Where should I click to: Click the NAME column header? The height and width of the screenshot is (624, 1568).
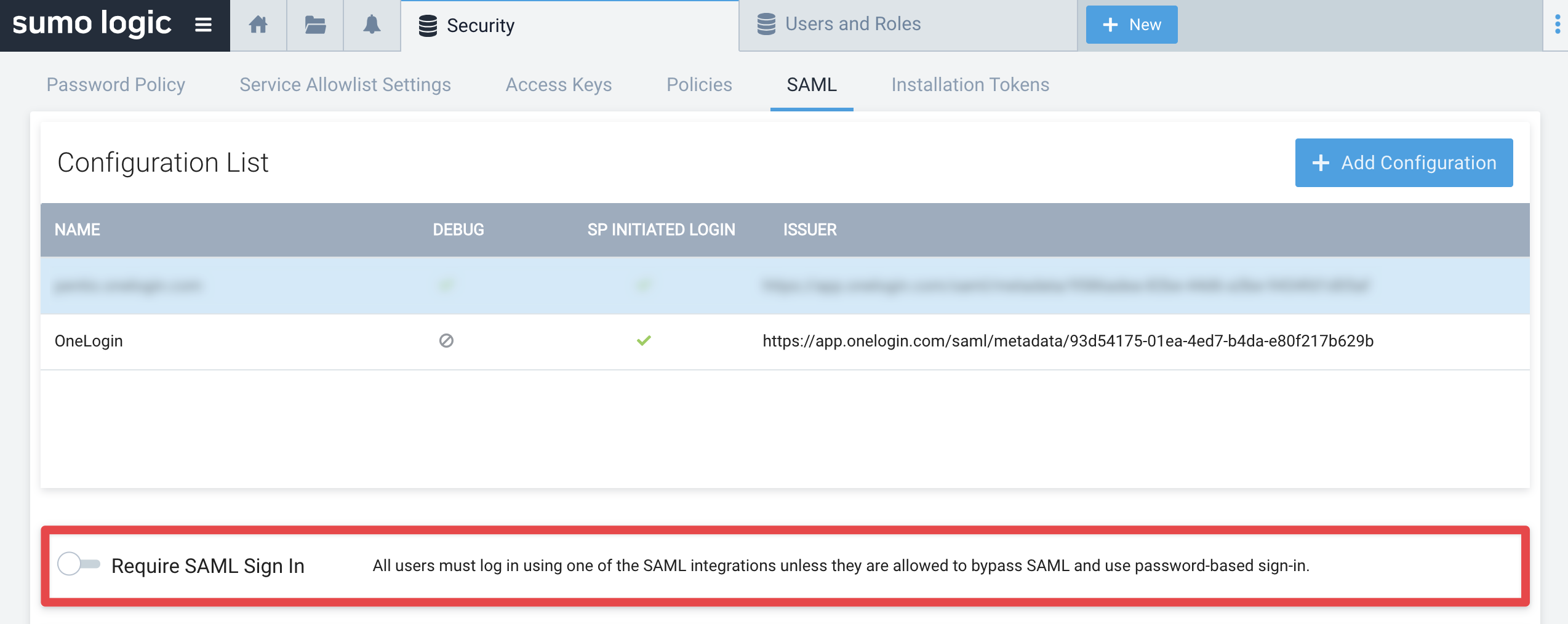click(77, 230)
